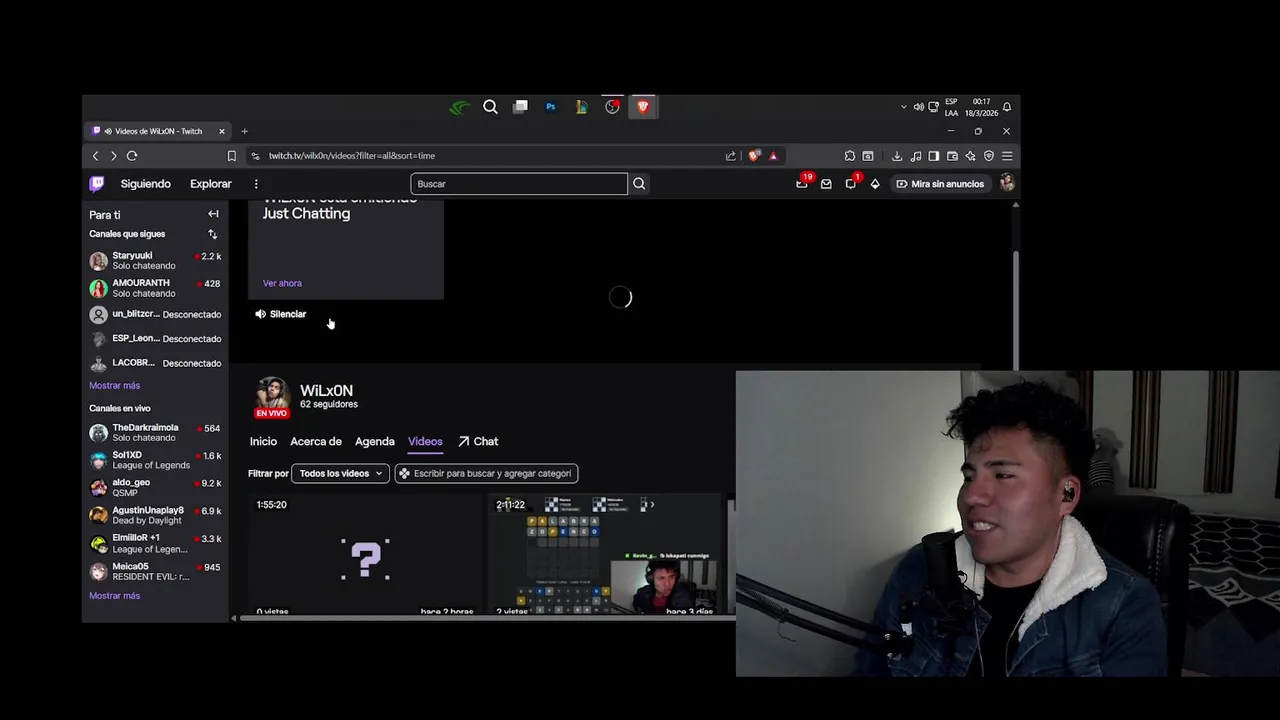Select the Videos tab
The height and width of the screenshot is (720, 1280).
tap(425, 441)
